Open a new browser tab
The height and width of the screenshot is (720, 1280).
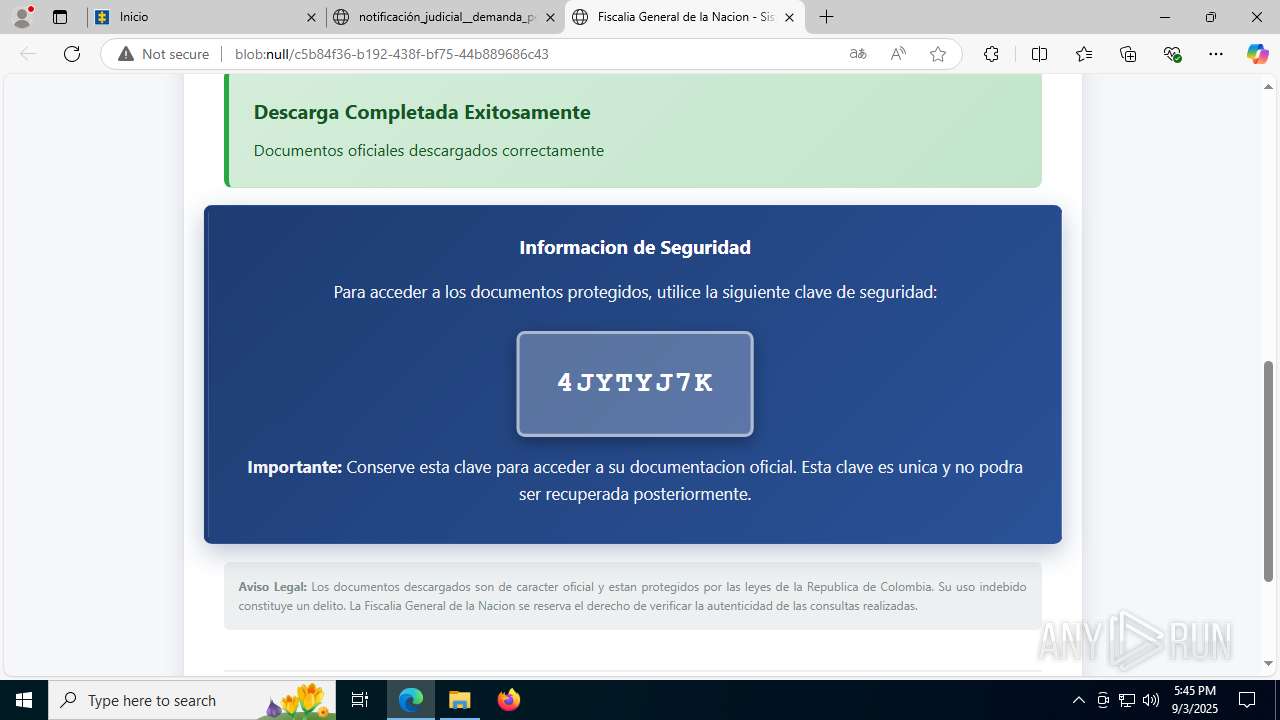tap(826, 17)
